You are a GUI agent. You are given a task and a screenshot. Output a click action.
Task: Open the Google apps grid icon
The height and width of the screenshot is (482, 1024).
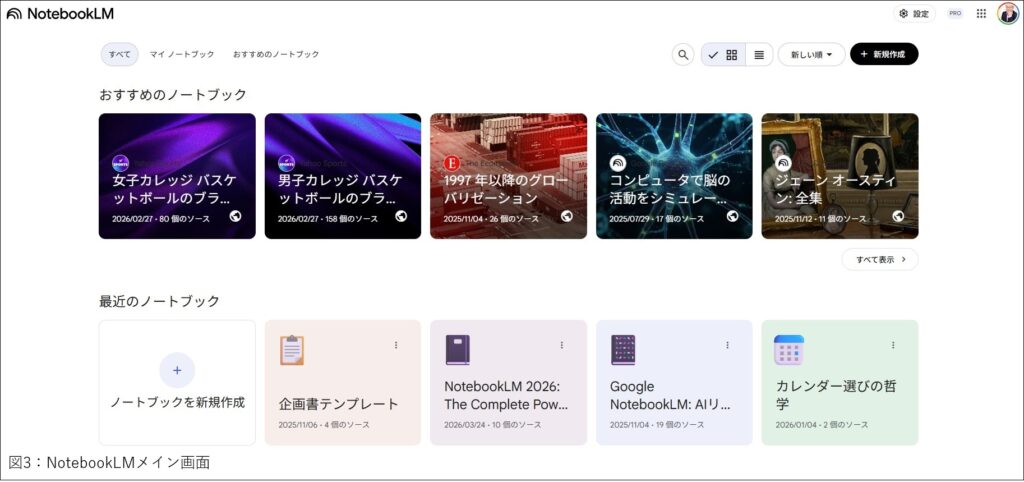981,14
